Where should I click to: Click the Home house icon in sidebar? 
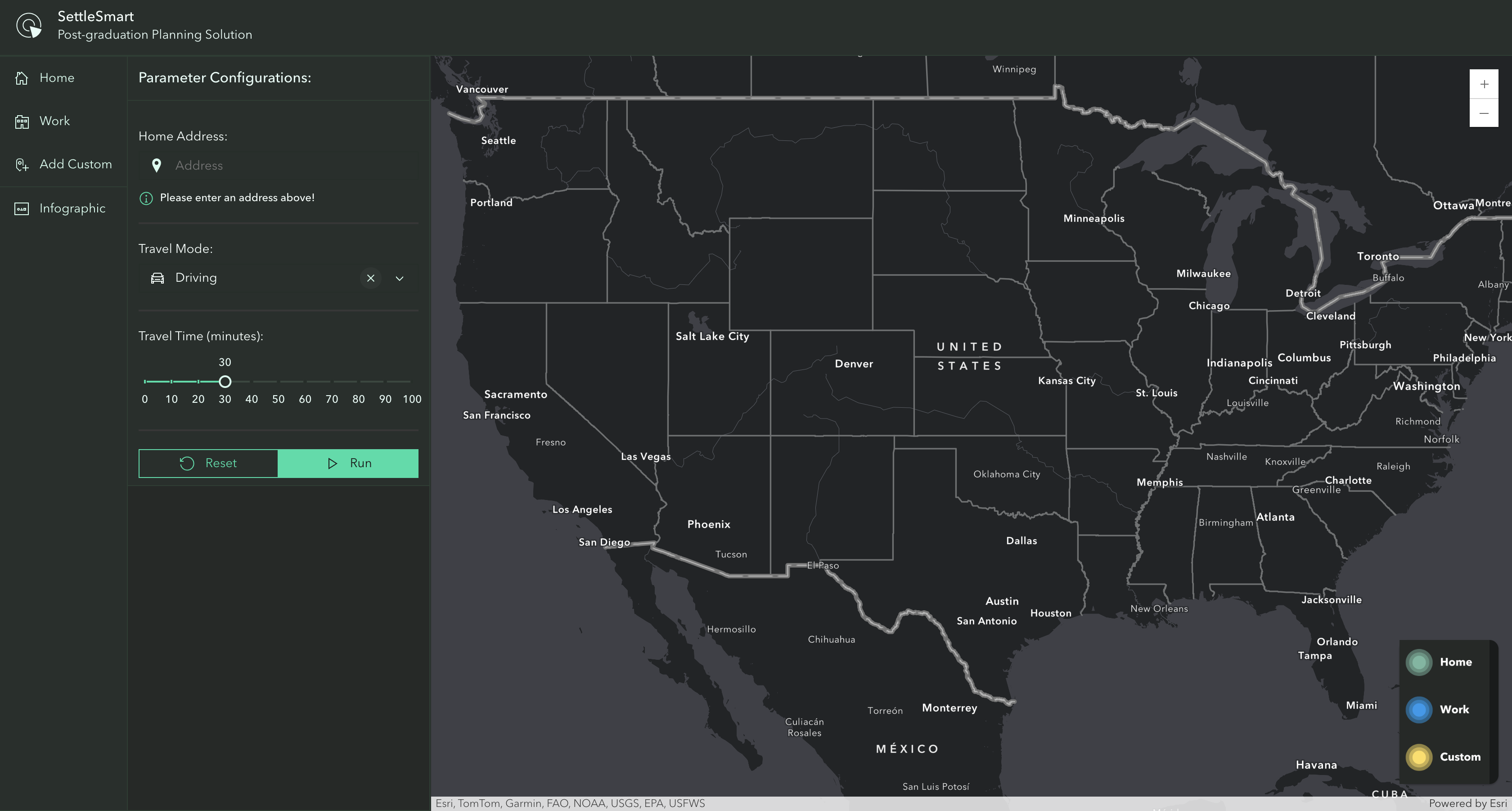point(22,78)
